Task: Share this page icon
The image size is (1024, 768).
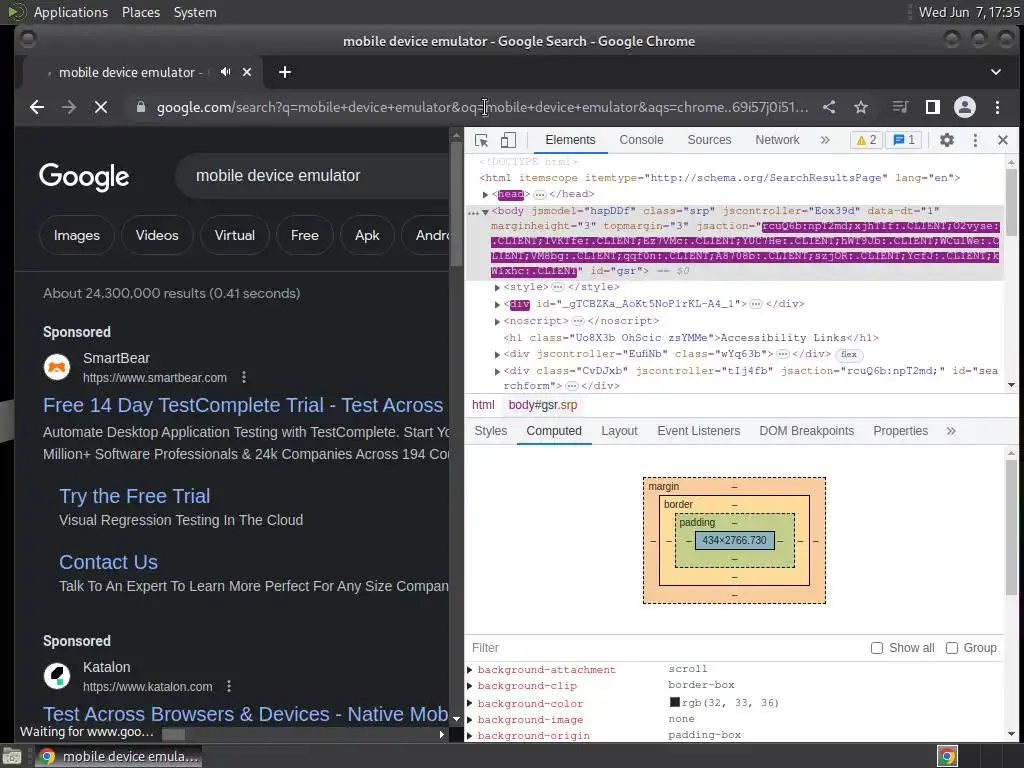Action: coord(829,107)
